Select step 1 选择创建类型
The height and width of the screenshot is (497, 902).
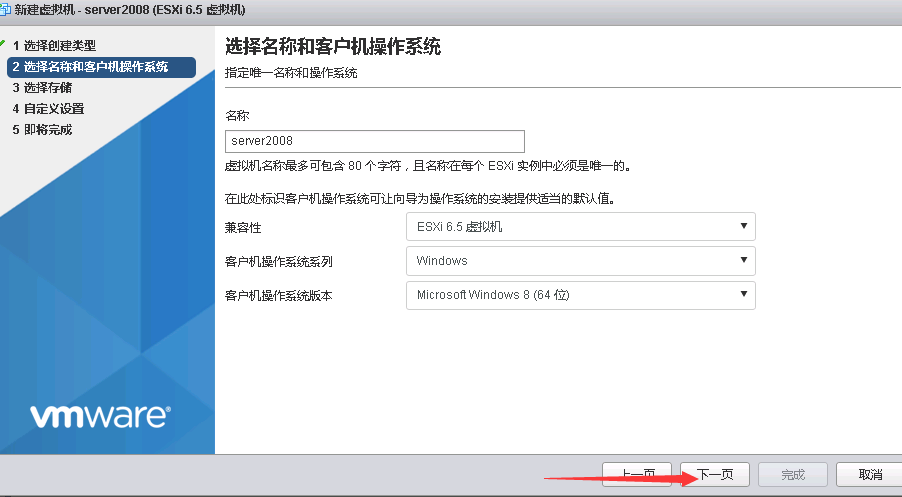[54, 45]
